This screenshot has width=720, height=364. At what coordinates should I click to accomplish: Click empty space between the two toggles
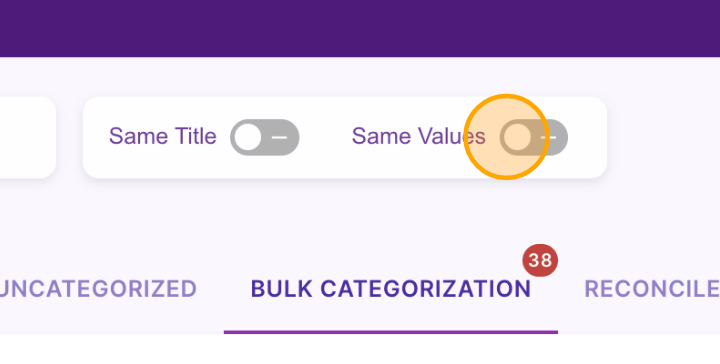pyautogui.click(x=325, y=137)
